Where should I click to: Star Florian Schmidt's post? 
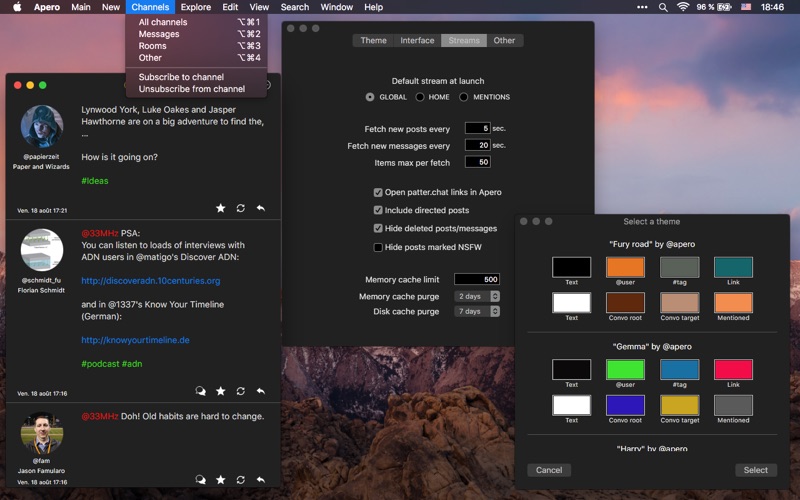pyautogui.click(x=221, y=391)
